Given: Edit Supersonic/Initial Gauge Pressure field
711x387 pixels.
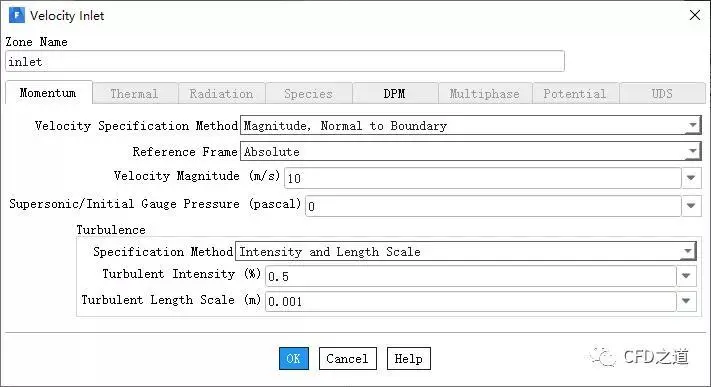Looking at the screenshot, I should tap(493, 206).
